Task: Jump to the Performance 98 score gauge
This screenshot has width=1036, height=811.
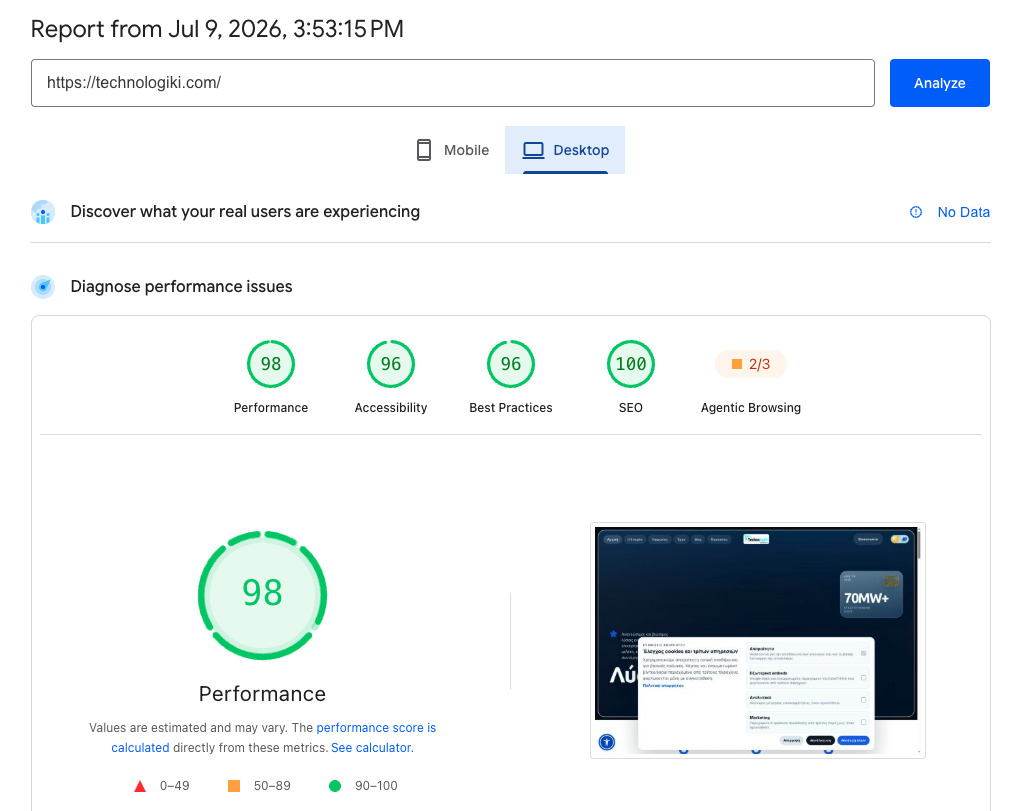Action: pyautogui.click(x=271, y=364)
